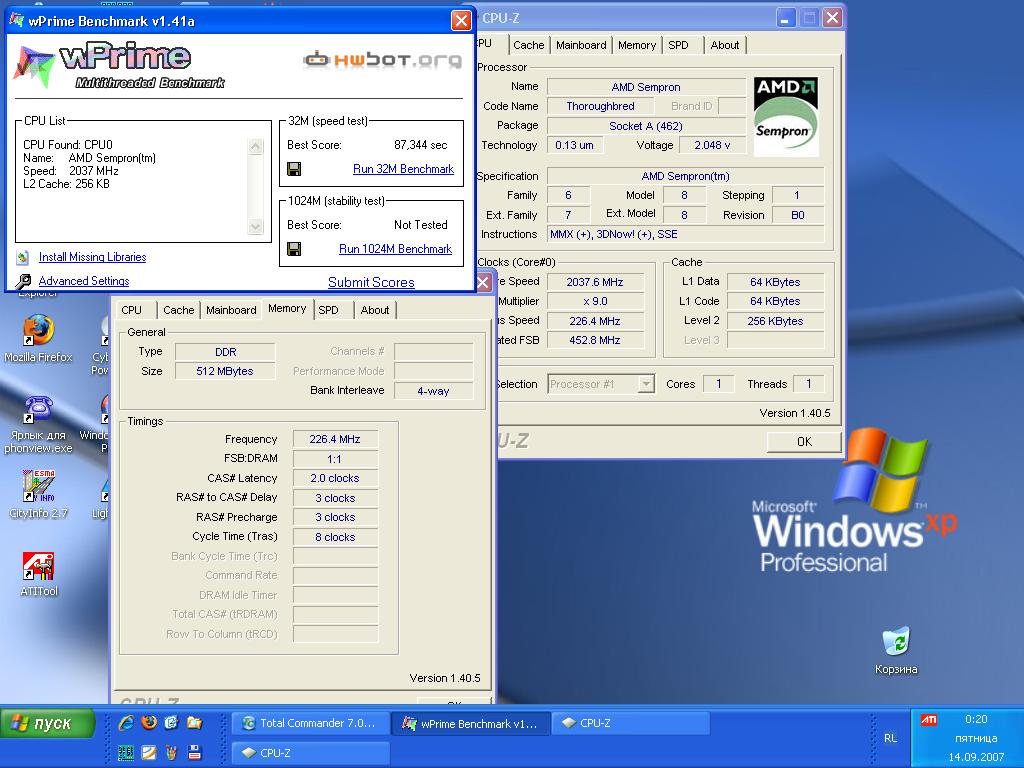Open the Recycle Bin (Корзина) icon

coord(896,641)
